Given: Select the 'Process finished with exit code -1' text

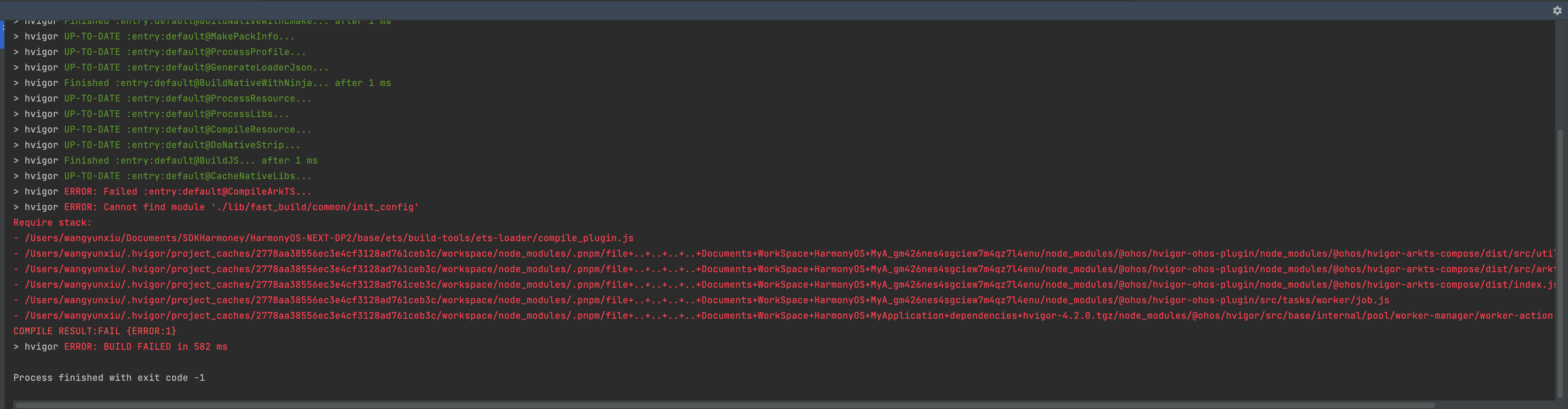Looking at the screenshot, I should point(109,377).
